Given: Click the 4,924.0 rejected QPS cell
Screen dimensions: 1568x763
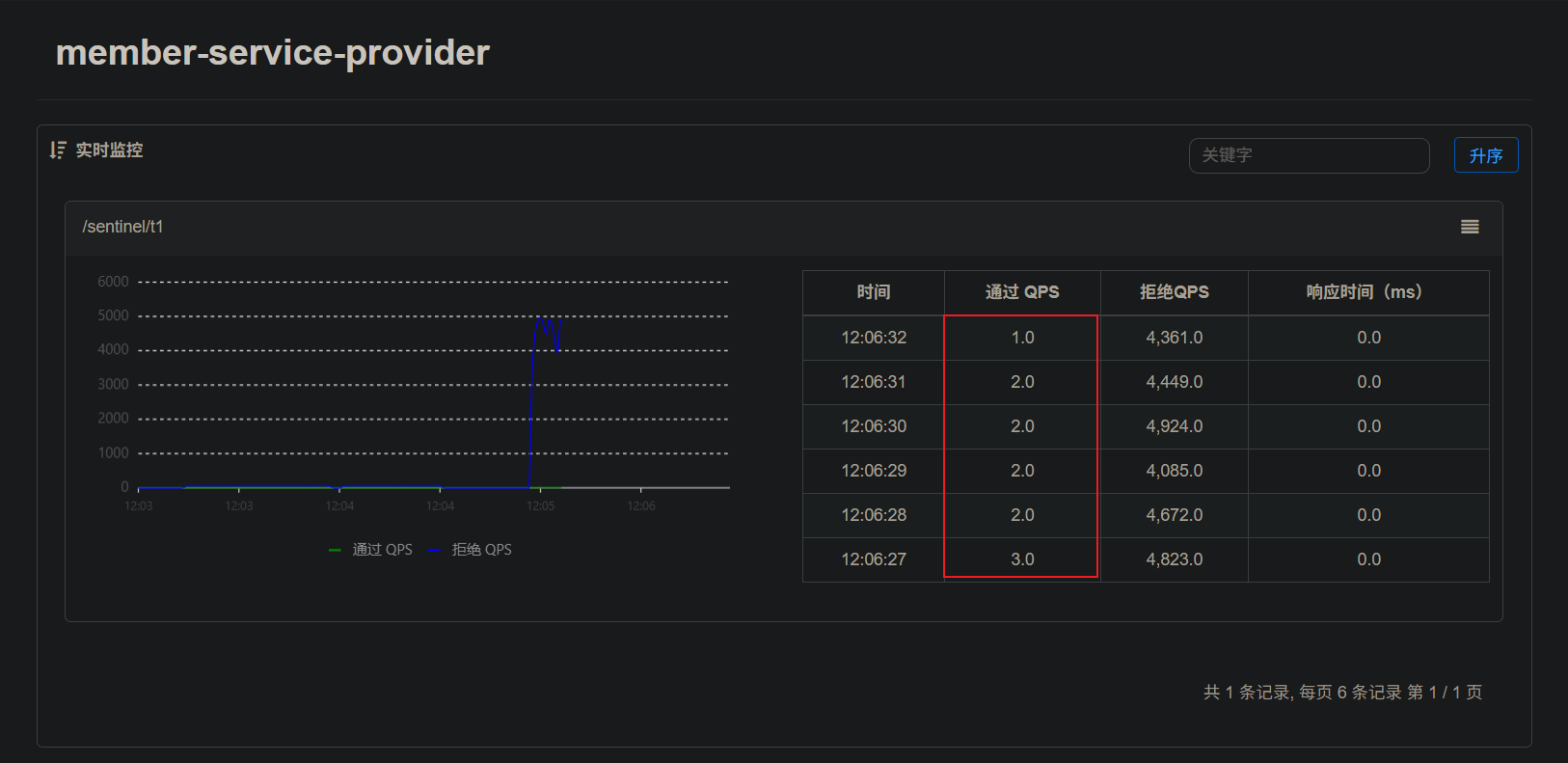Looking at the screenshot, I should 1174,426.
